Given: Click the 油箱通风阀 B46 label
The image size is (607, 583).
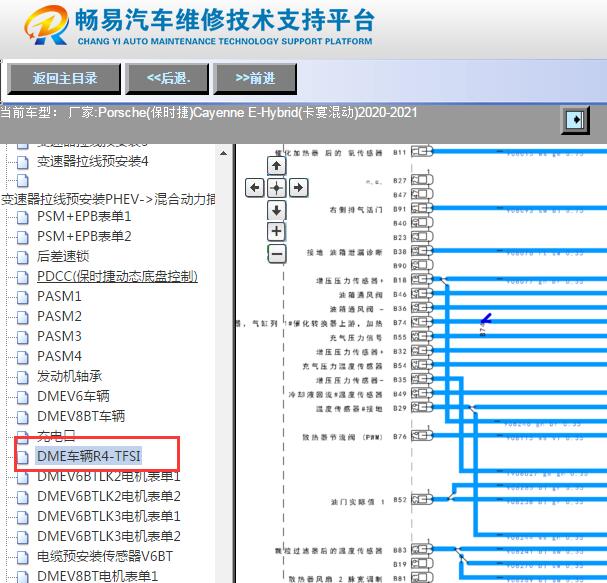Looking at the screenshot, I should (x=361, y=295).
